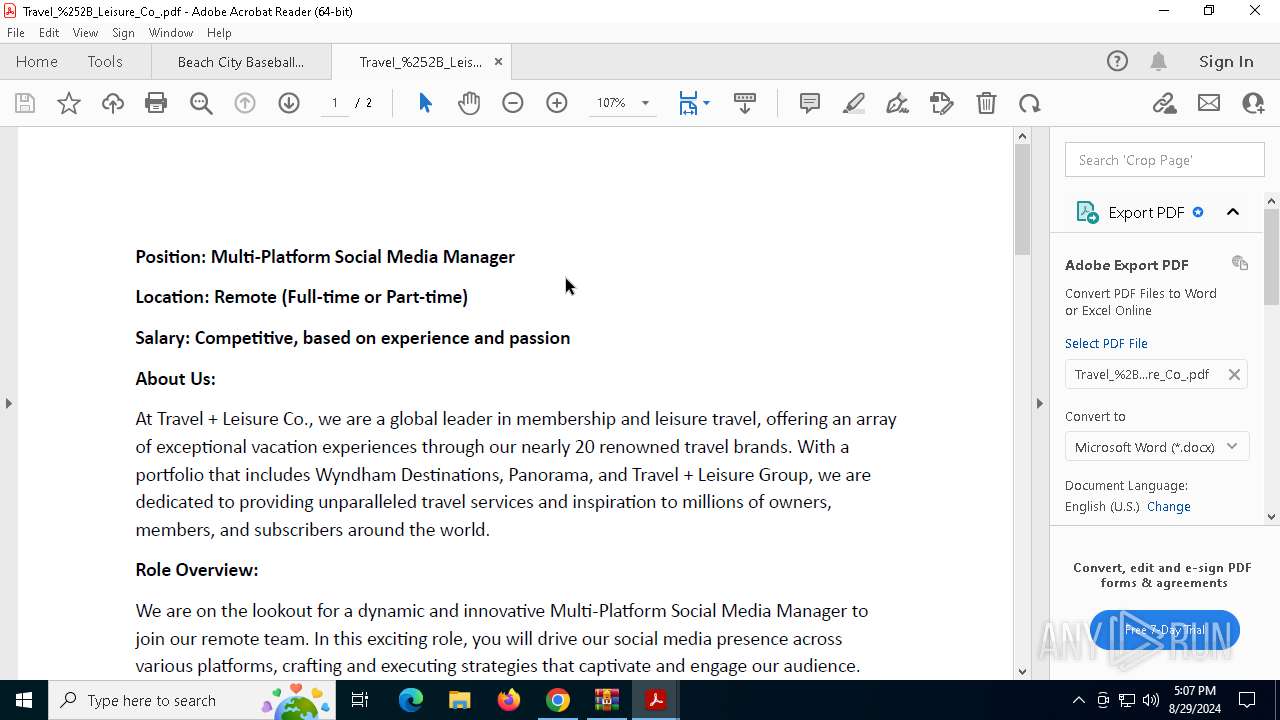Zoom out with the minus icon
The height and width of the screenshot is (720, 1280).
513,103
